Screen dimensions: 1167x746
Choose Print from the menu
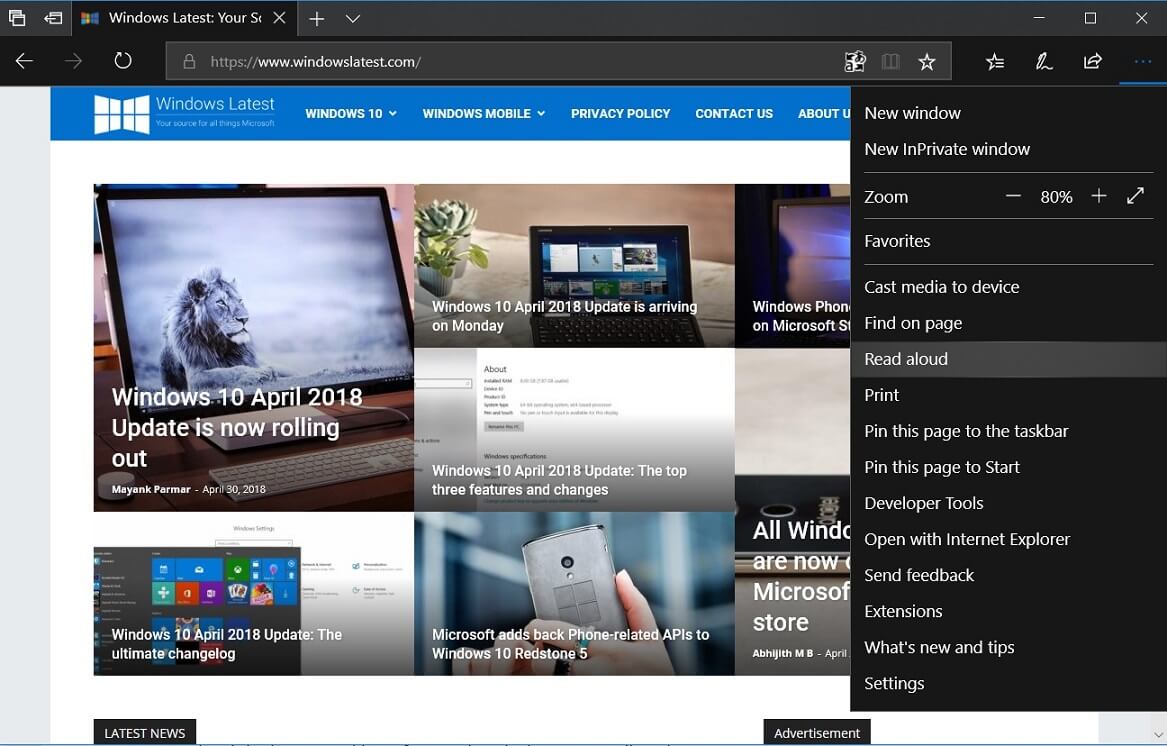(x=1008, y=395)
